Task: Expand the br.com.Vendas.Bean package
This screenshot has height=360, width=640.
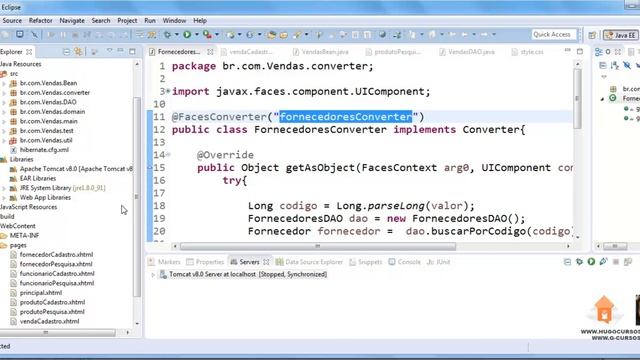Action: 4,83
